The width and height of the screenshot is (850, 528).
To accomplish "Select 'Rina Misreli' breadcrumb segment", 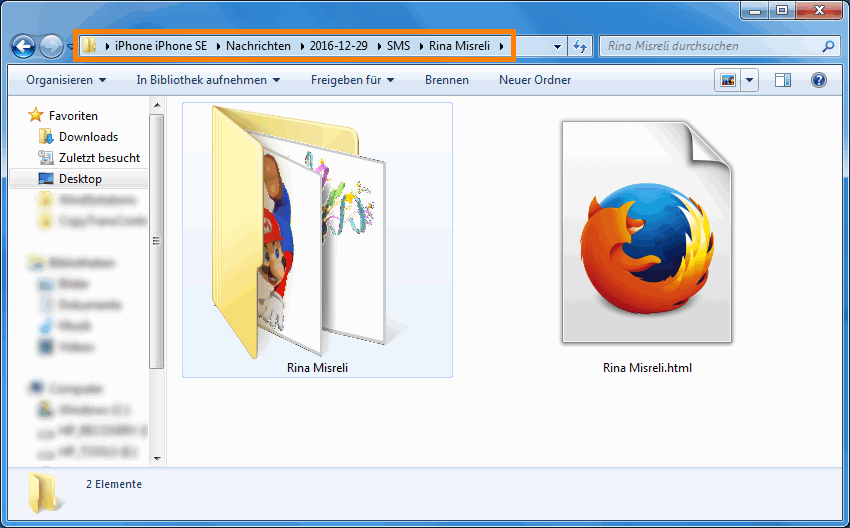I will click(459, 46).
